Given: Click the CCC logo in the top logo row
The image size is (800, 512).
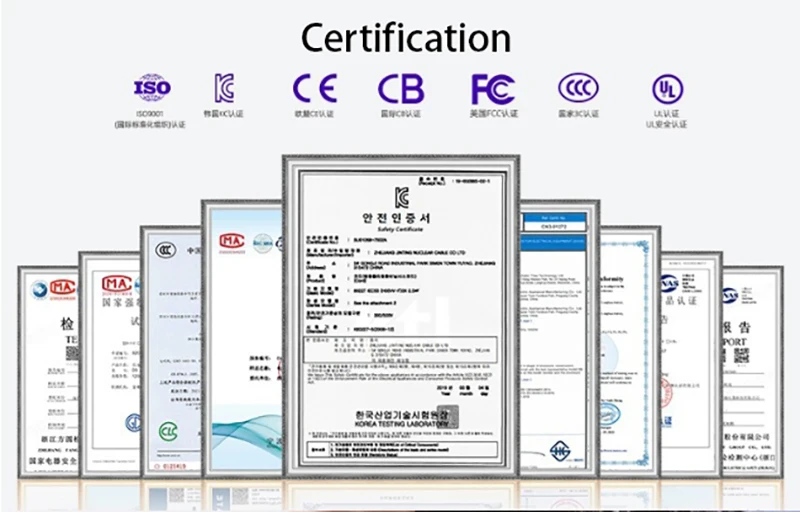Looking at the screenshot, I should pyautogui.click(x=578, y=88).
